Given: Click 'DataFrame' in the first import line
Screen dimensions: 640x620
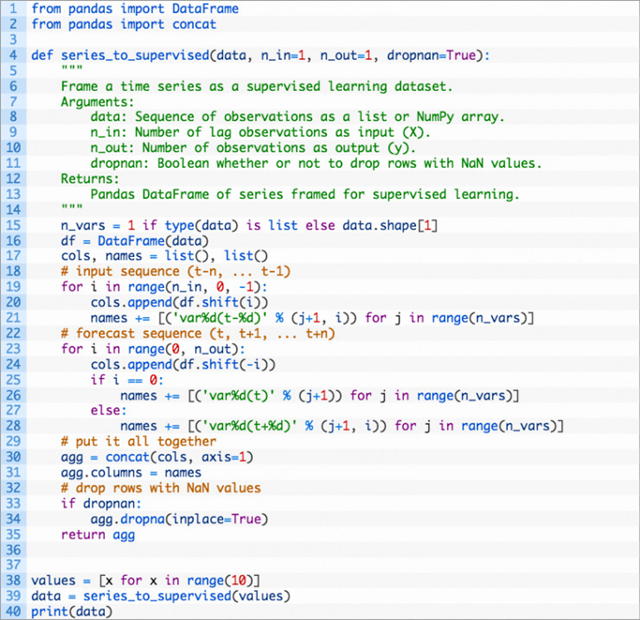Looking at the screenshot, I should point(205,9).
